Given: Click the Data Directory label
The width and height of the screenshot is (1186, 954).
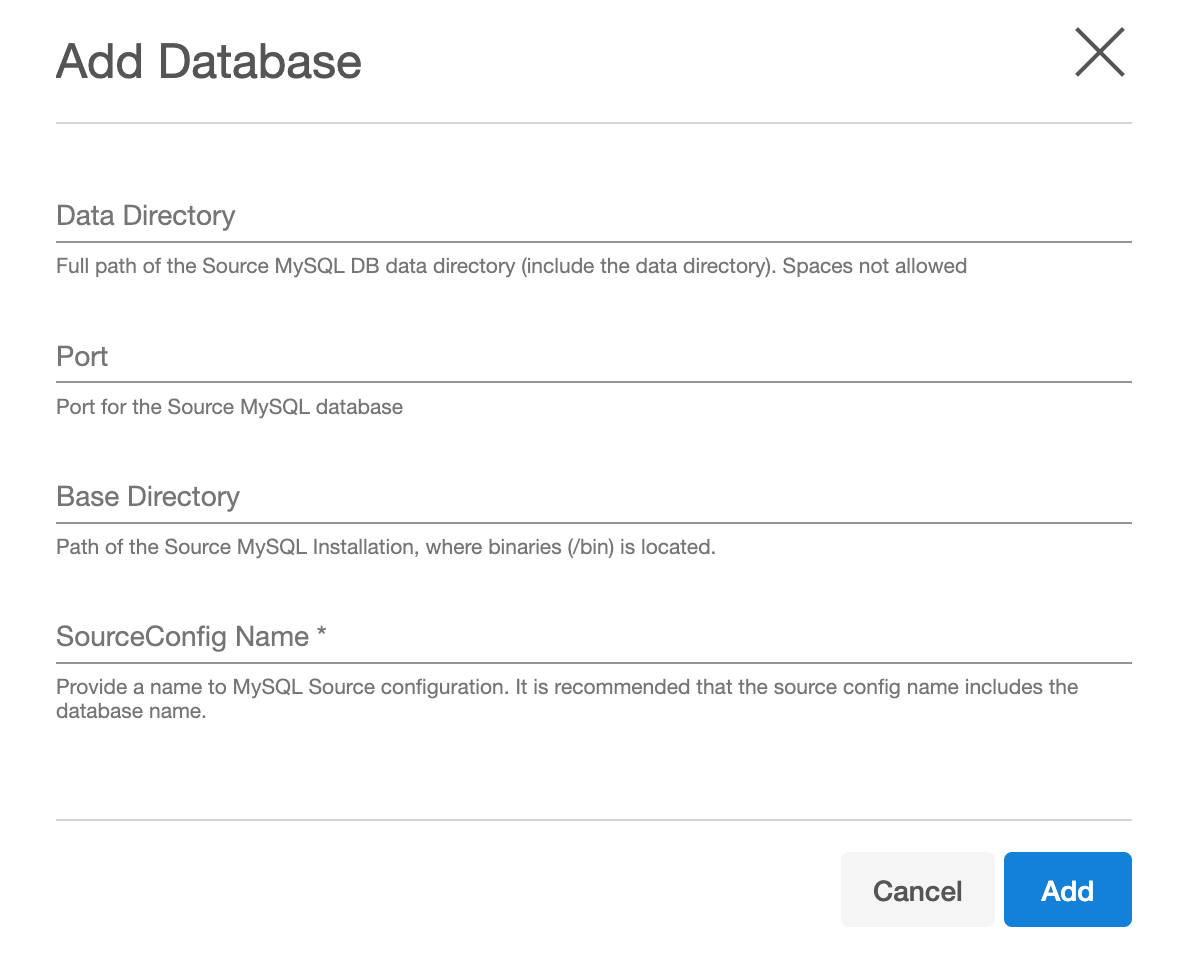Looking at the screenshot, I should pos(145,215).
